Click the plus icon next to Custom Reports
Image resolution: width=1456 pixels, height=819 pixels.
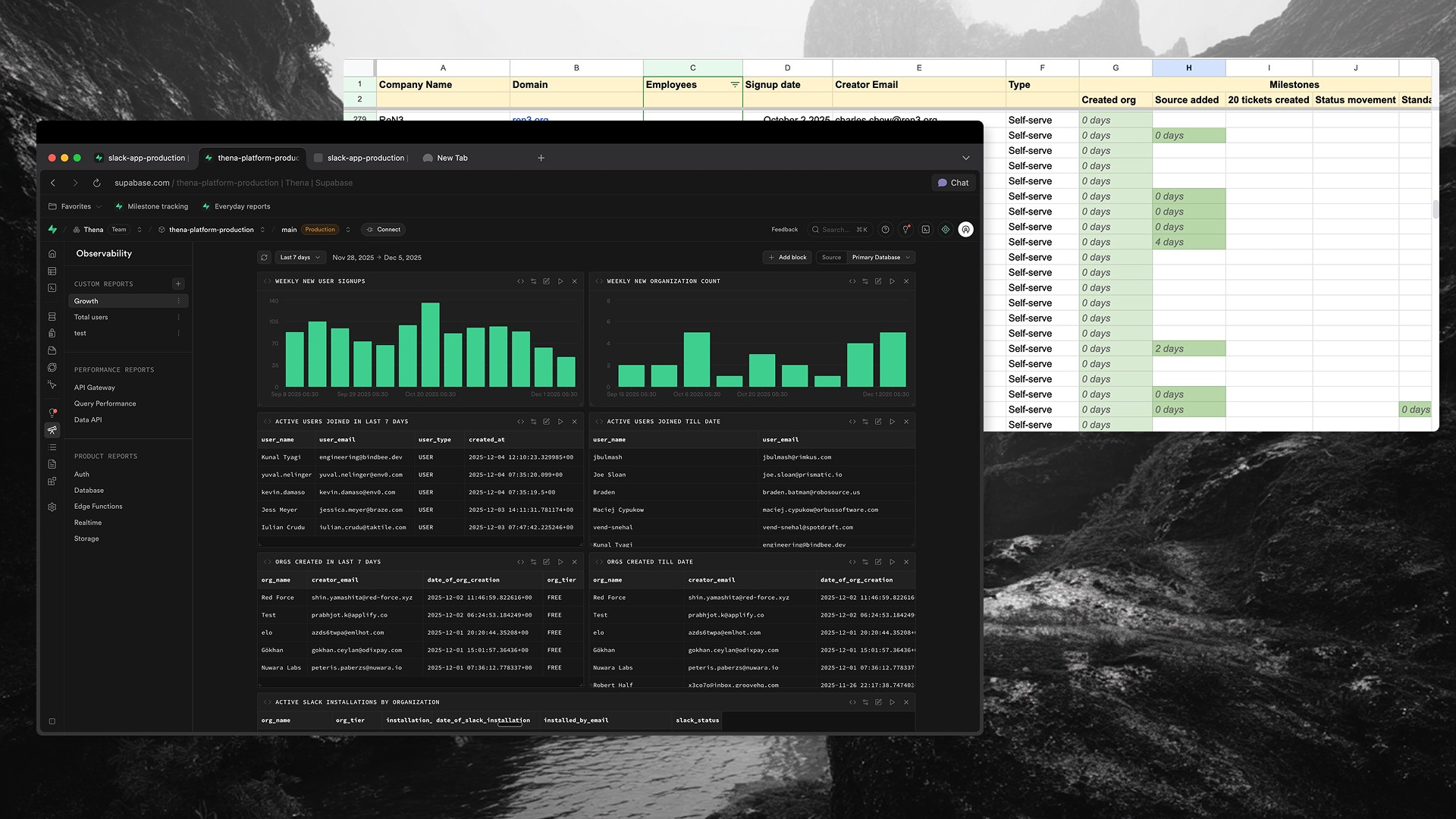pos(178,284)
